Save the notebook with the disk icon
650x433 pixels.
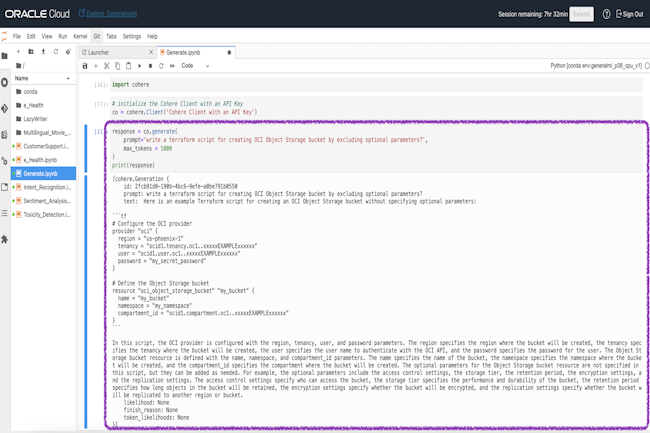85,66
